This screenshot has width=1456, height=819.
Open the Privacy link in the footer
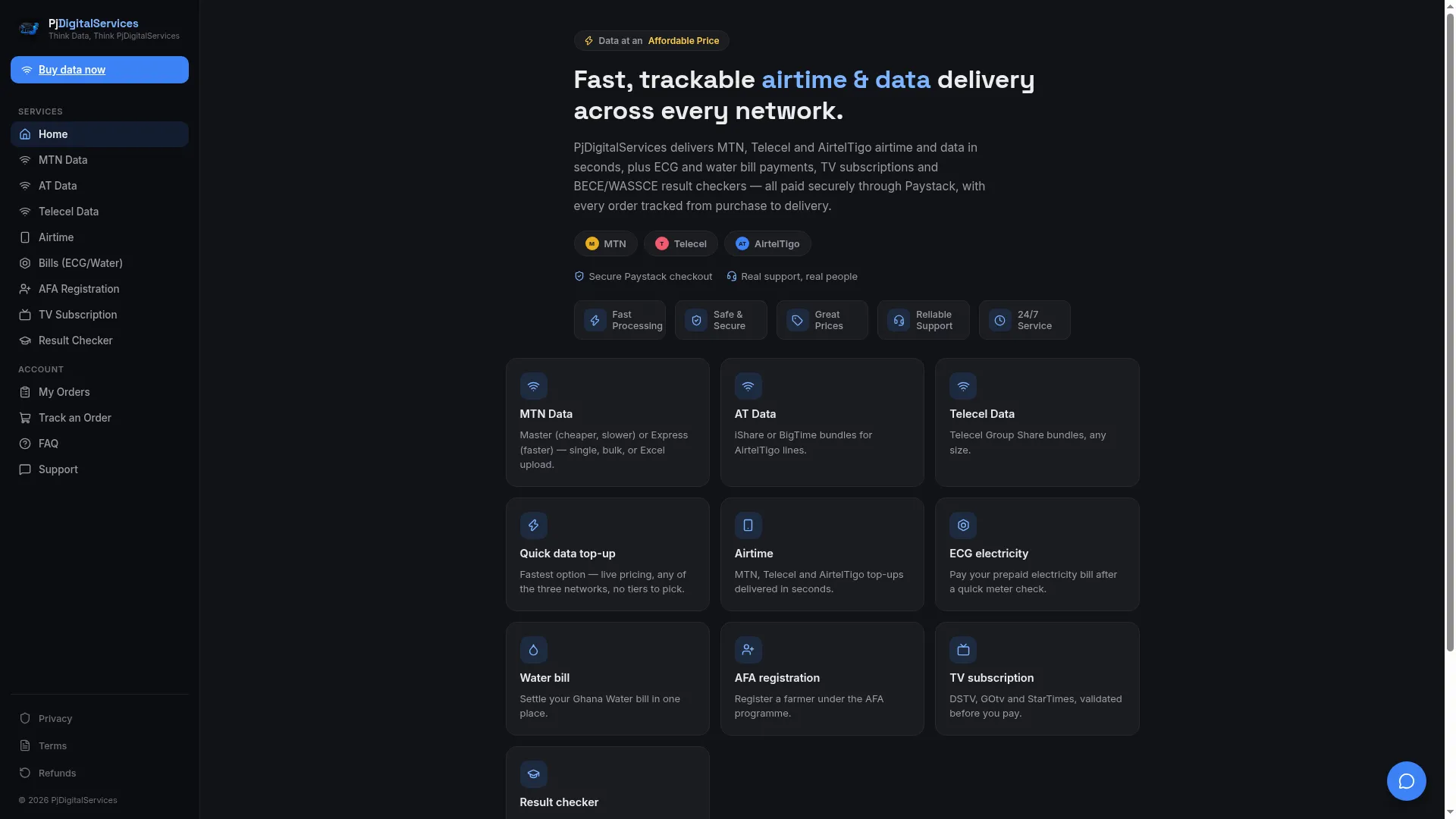(x=99, y=718)
